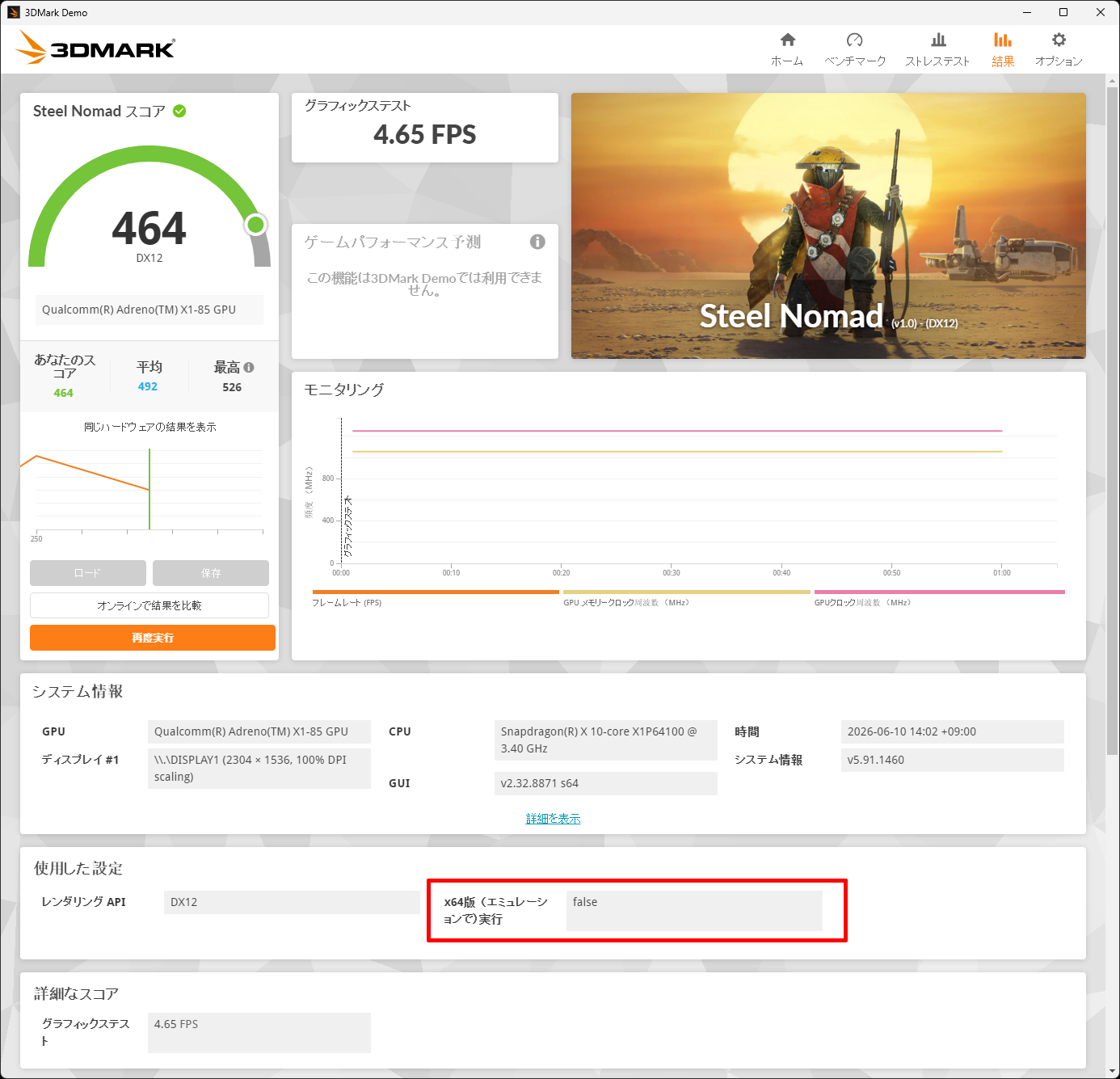Screen dimensions: 1120x1079
Task: Click the orange フレームレート (FPS) legend bar
Action: pos(436,592)
